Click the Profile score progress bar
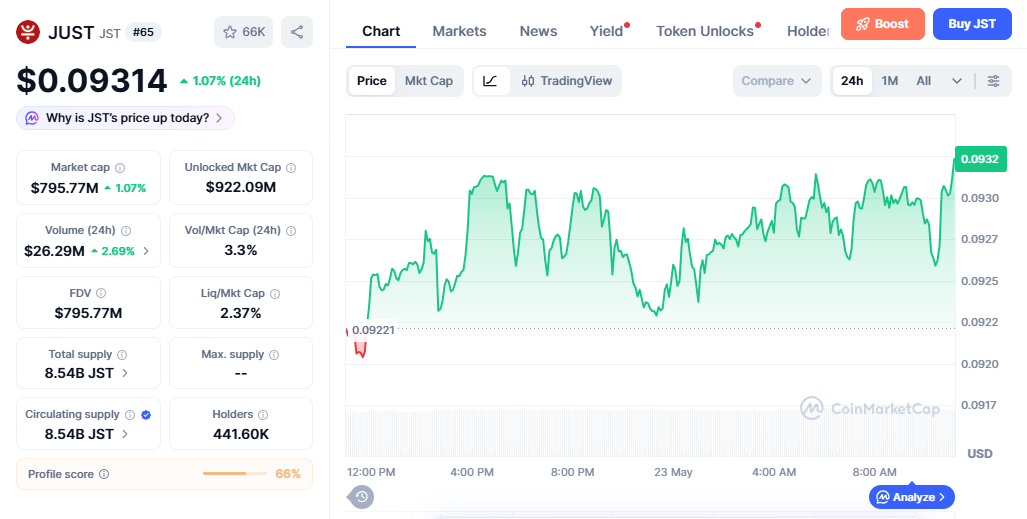 click(234, 474)
